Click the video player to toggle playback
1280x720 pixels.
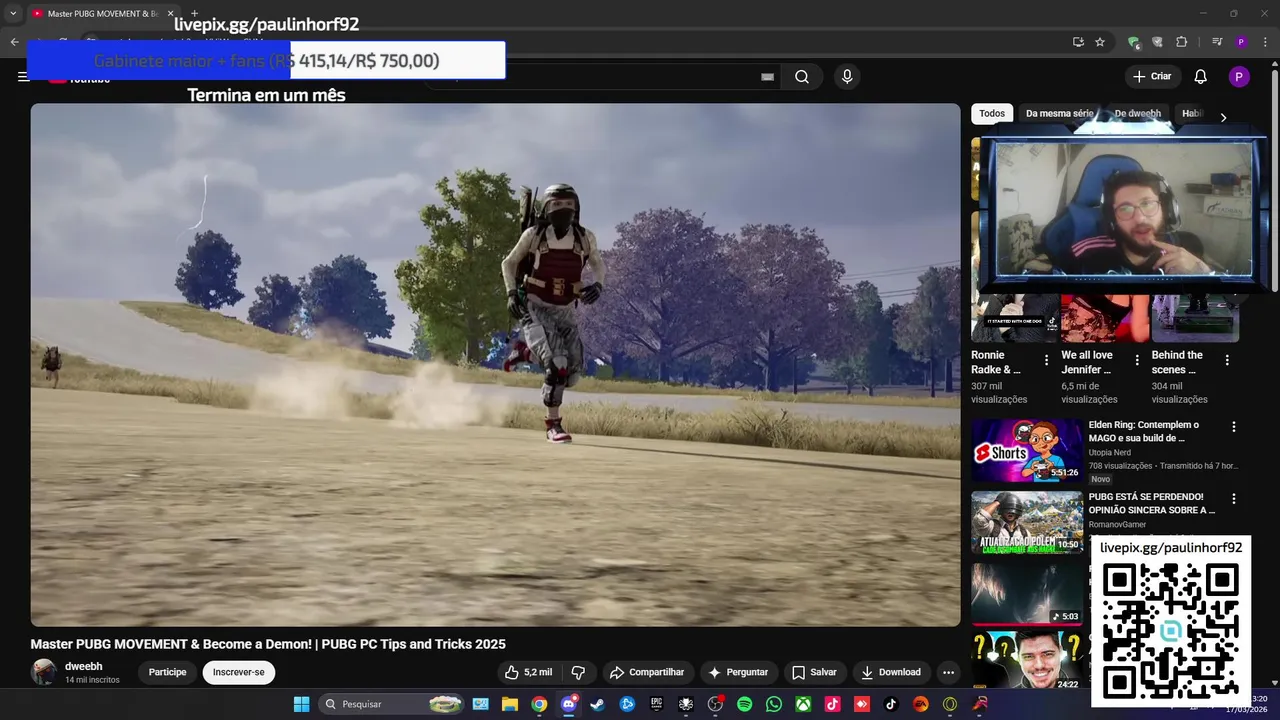point(495,365)
